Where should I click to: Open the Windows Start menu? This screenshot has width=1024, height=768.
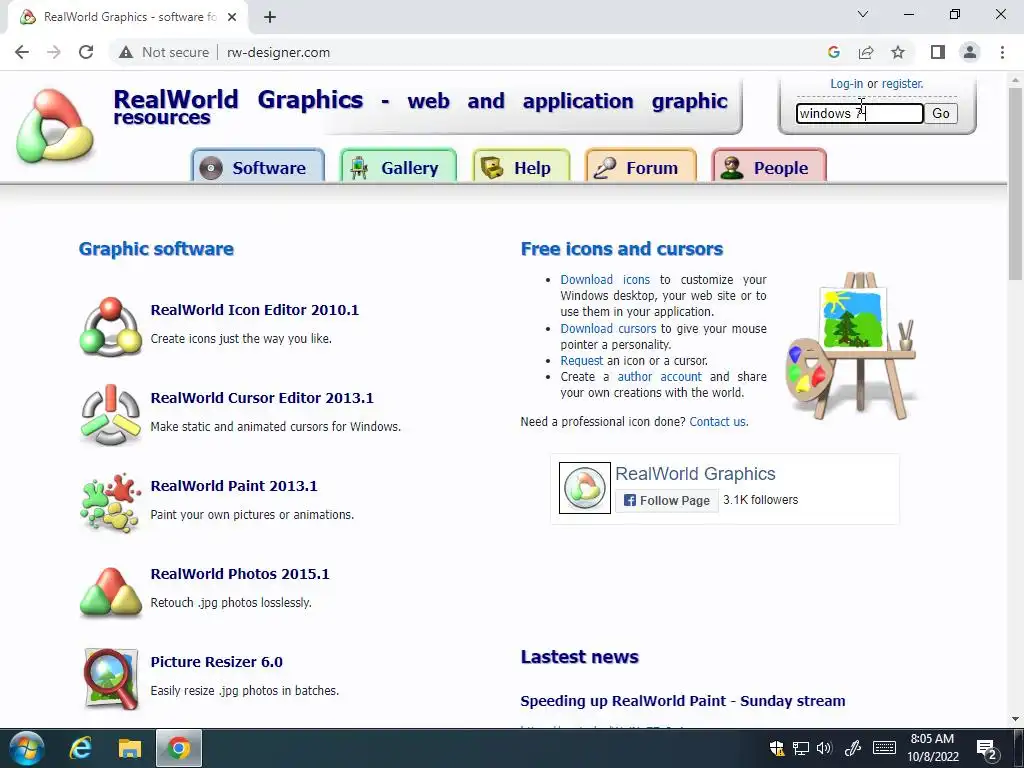pyautogui.click(x=27, y=748)
